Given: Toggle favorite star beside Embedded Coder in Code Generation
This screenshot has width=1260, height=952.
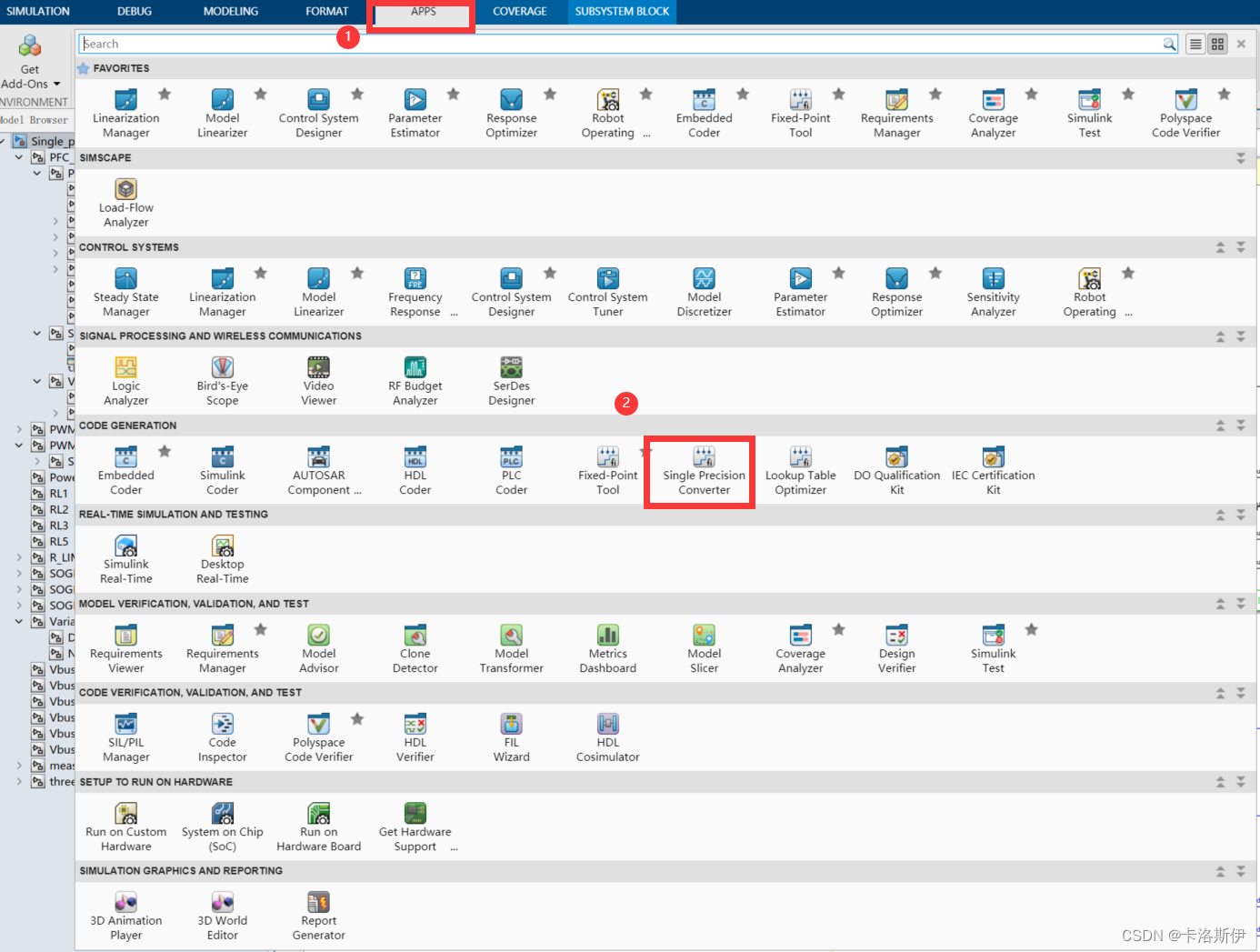Looking at the screenshot, I should click(x=165, y=451).
